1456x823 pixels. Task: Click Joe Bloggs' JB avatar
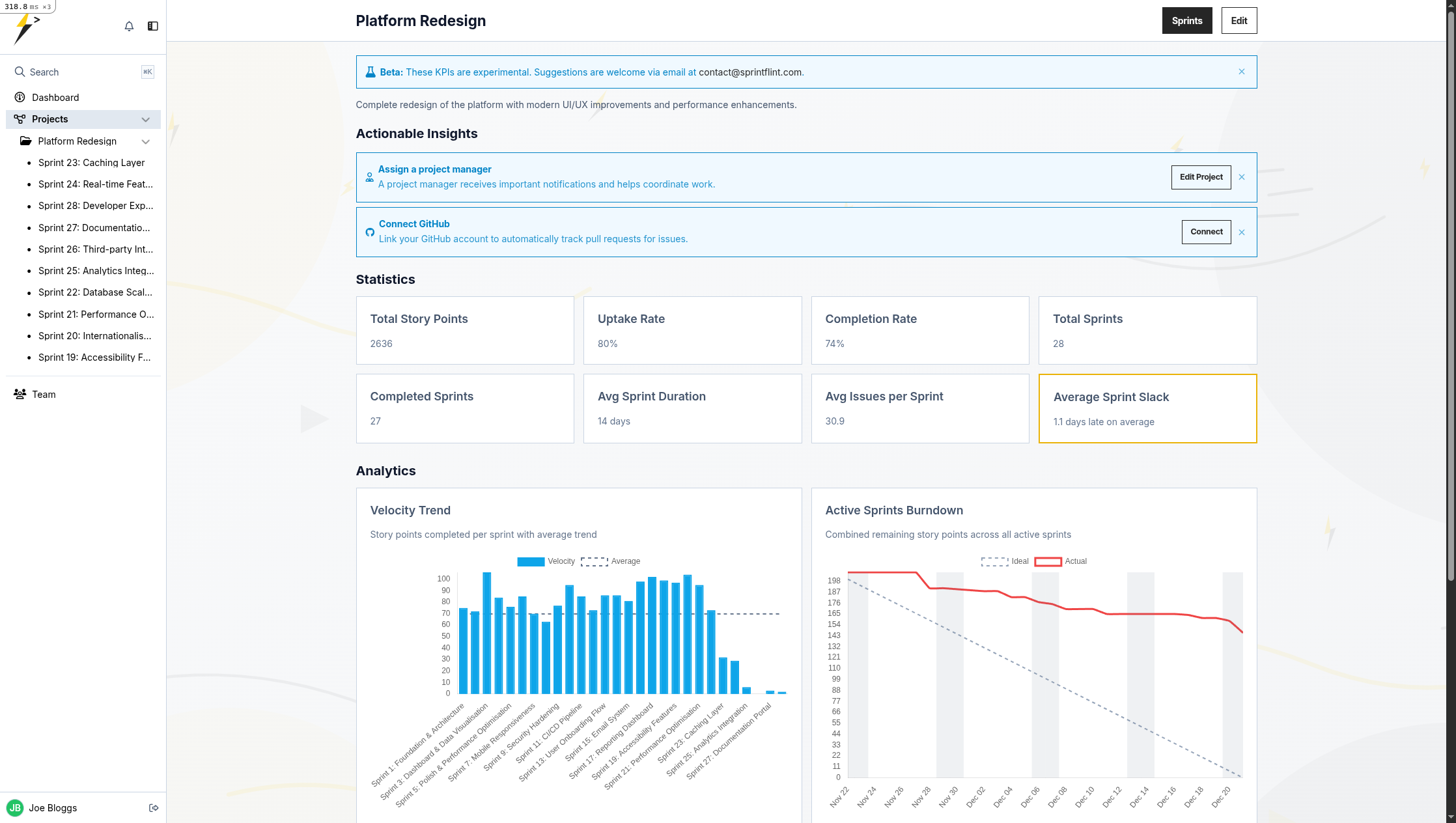[x=16, y=807]
